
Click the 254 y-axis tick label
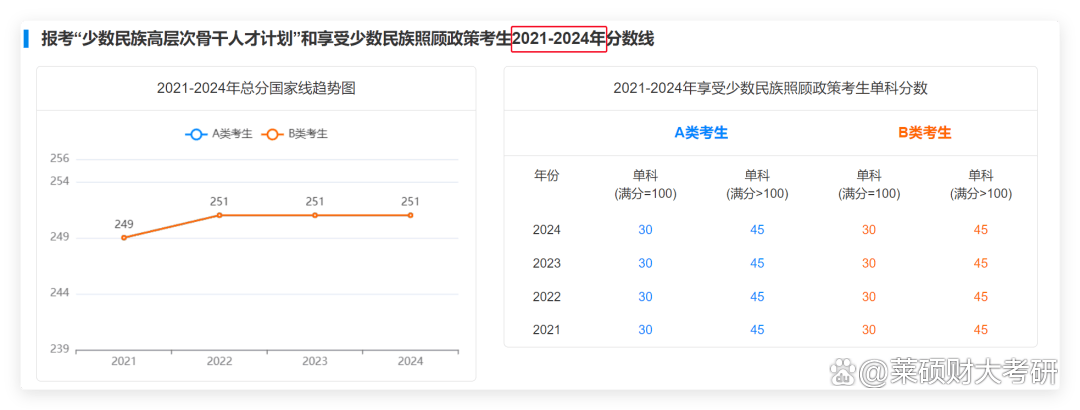tap(60, 181)
